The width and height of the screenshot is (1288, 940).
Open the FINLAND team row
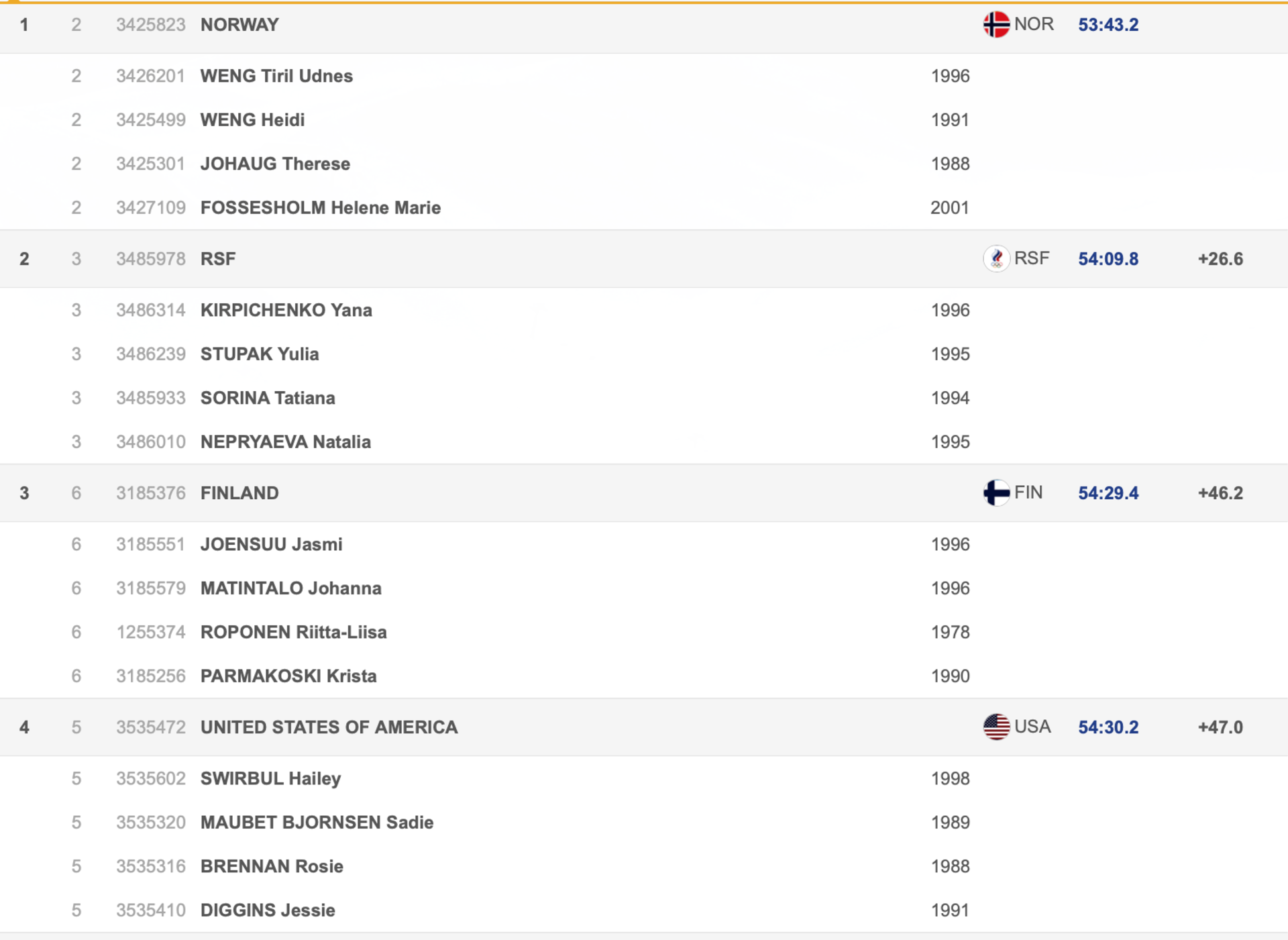point(644,493)
